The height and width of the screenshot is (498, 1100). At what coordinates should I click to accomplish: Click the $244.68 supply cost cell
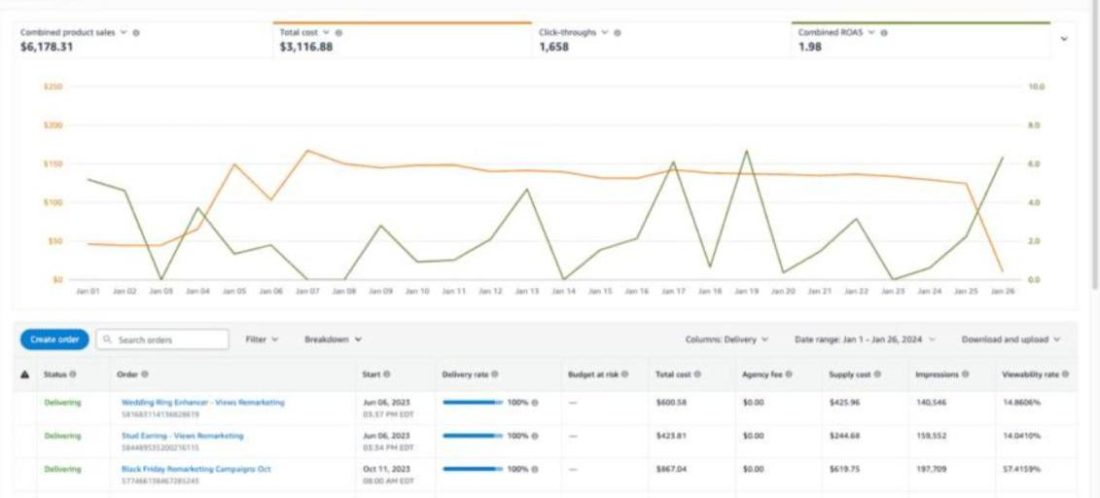tap(845, 436)
